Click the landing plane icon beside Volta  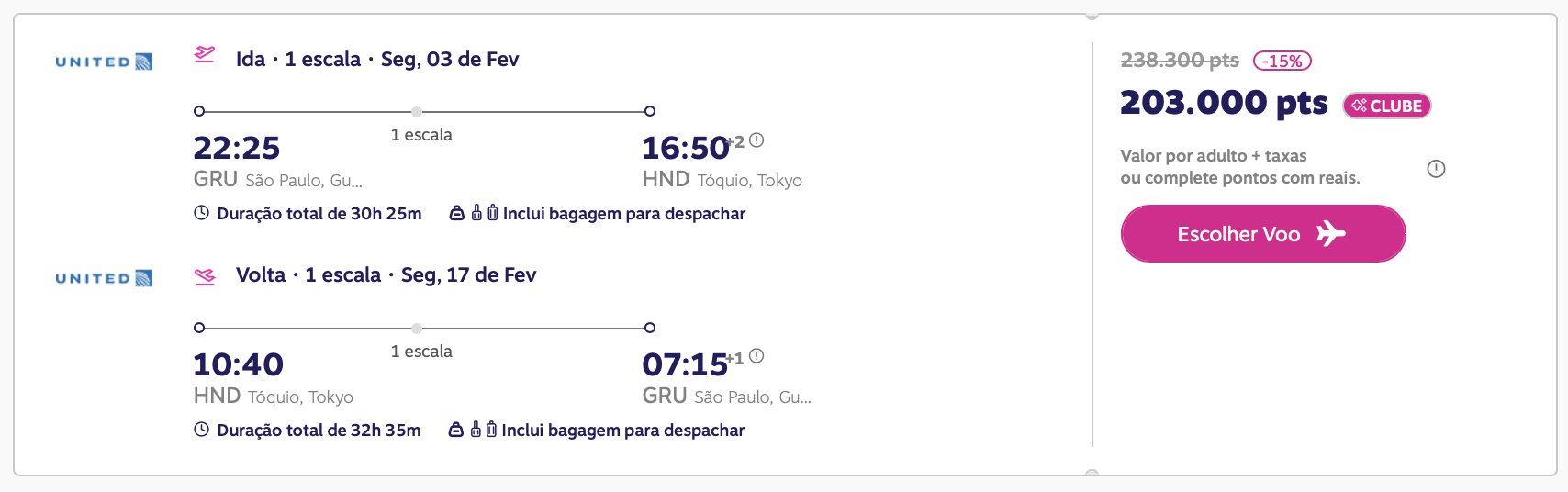pyautogui.click(x=205, y=274)
